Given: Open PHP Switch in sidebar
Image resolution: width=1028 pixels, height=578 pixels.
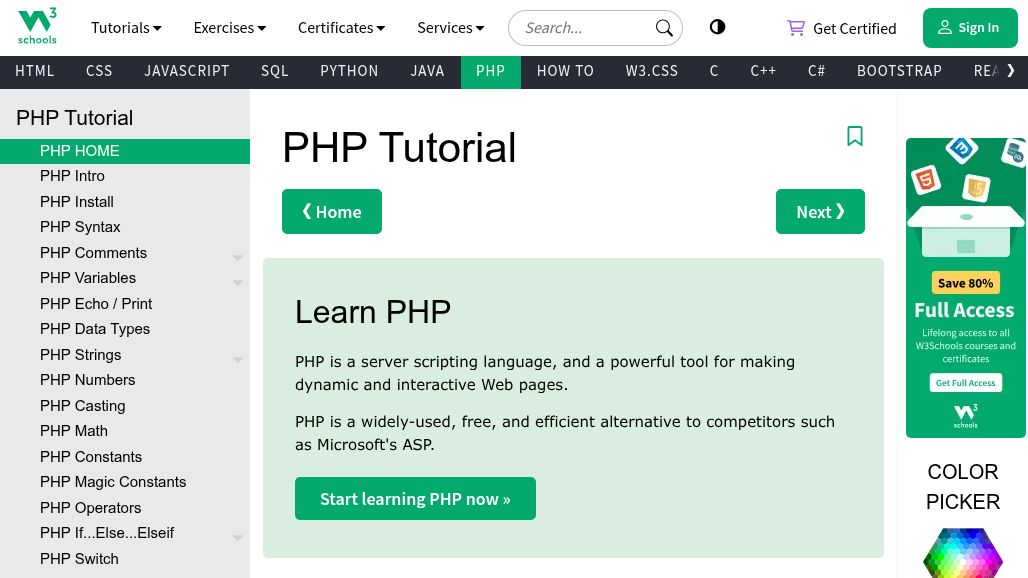Looking at the screenshot, I should (x=125, y=559).
